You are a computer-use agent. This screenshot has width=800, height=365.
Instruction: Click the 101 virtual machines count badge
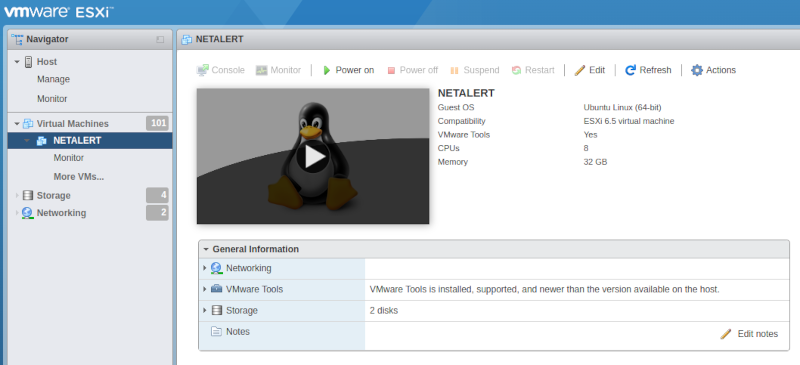[157, 123]
